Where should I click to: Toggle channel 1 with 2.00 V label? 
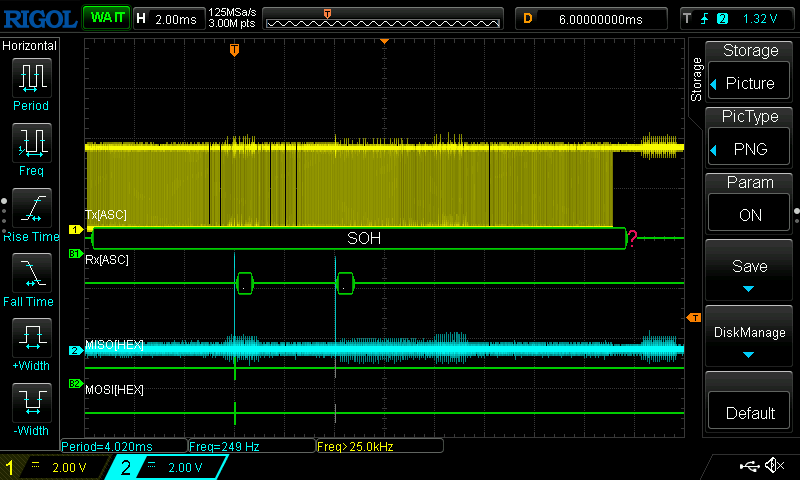click(x=55, y=467)
